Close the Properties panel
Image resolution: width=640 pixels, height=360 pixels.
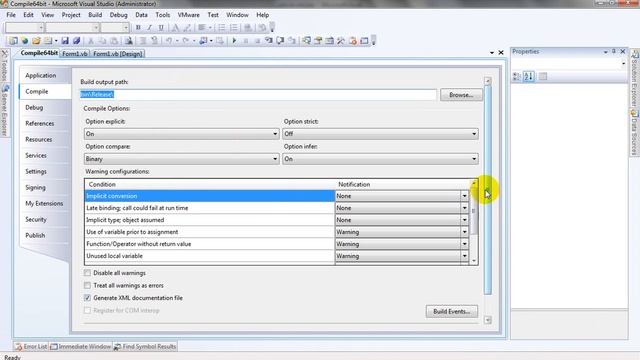tap(623, 51)
